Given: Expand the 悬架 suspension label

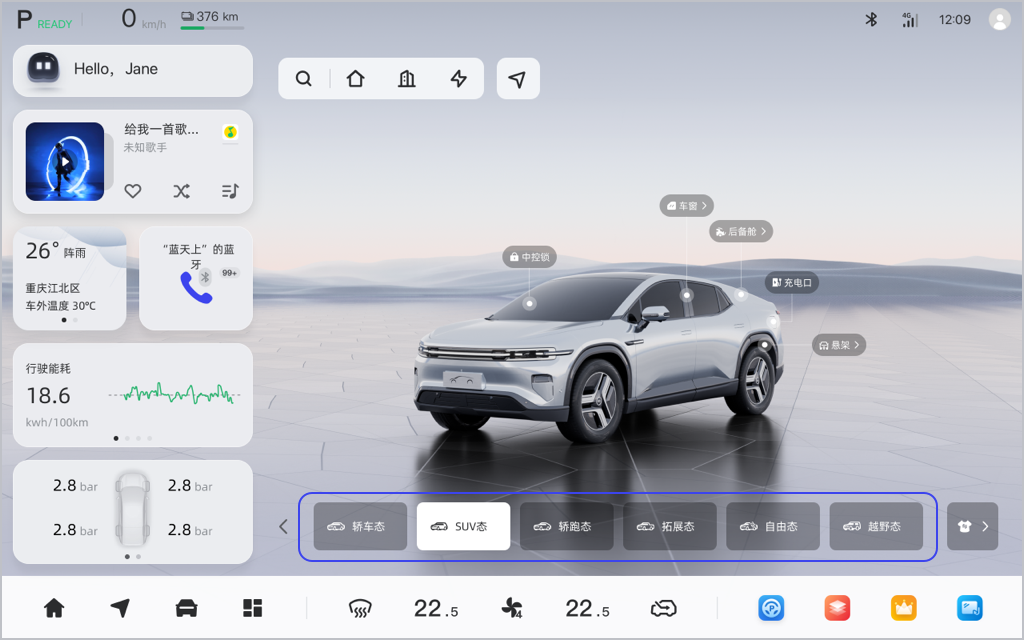Looking at the screenshot, I should coord(839,345).
